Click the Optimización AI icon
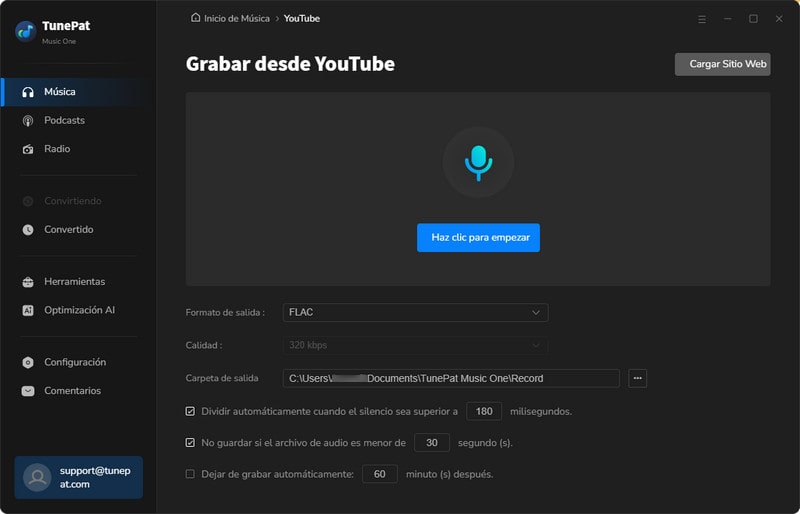 (28, 310)
